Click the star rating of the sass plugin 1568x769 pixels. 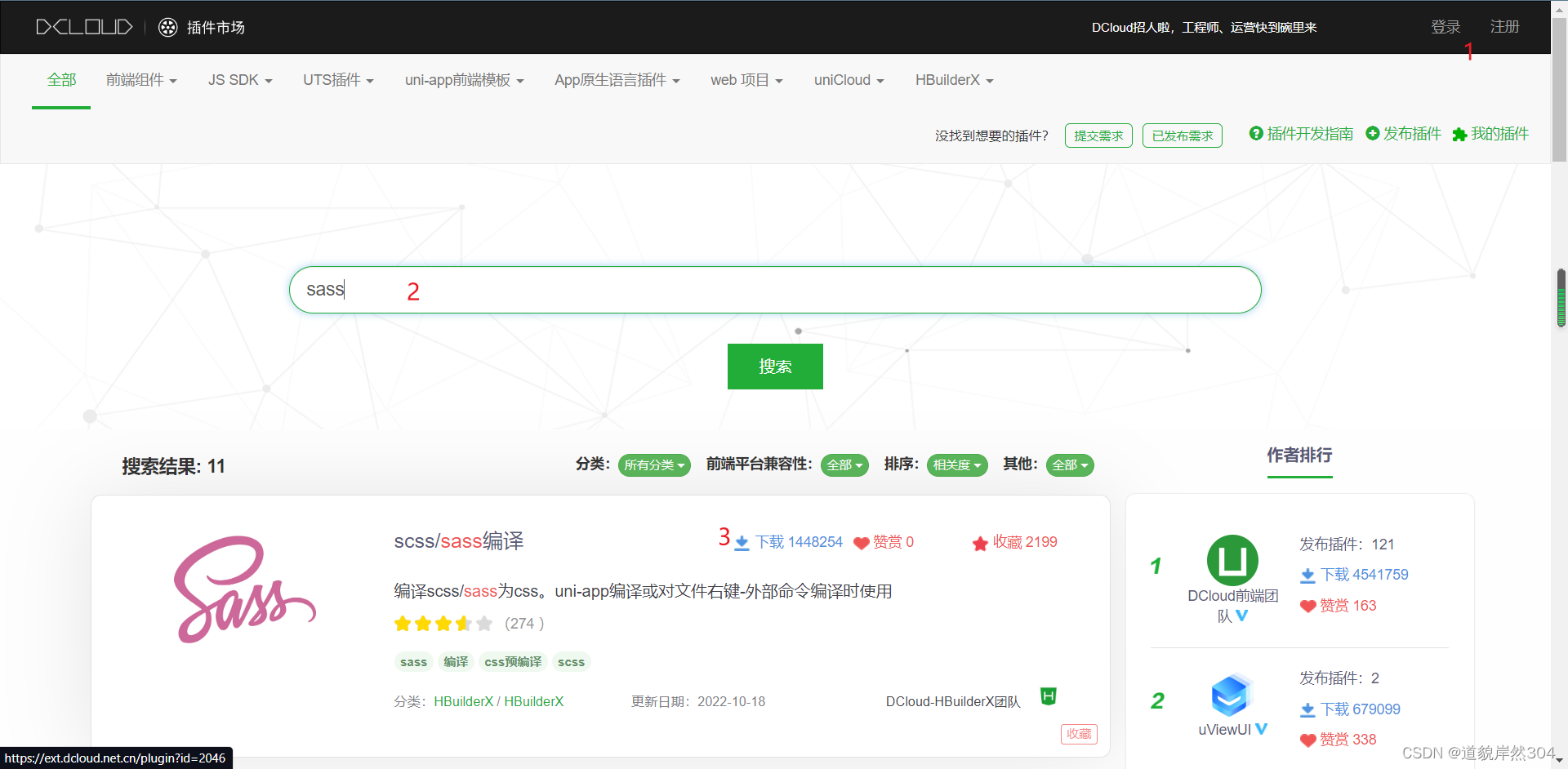(x=443, y=624)
